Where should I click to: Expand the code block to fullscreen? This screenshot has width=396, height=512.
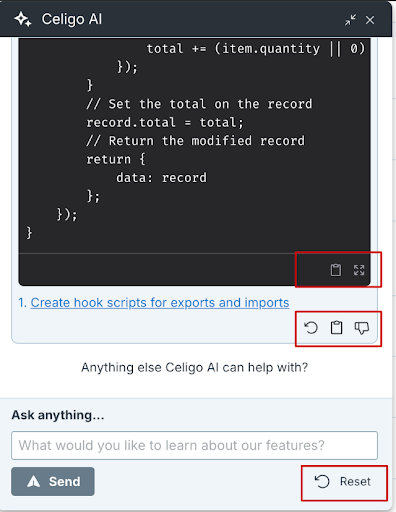point(359,270)
